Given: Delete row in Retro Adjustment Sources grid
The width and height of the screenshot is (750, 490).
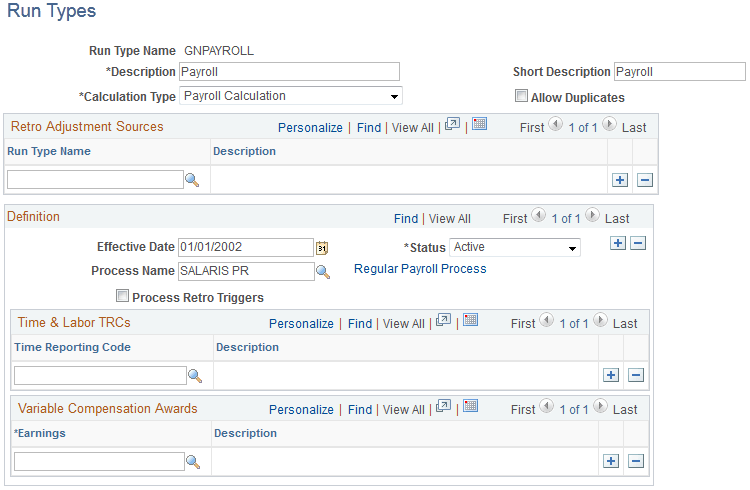Looking at the screenshot, I should [x=645, y=180].
